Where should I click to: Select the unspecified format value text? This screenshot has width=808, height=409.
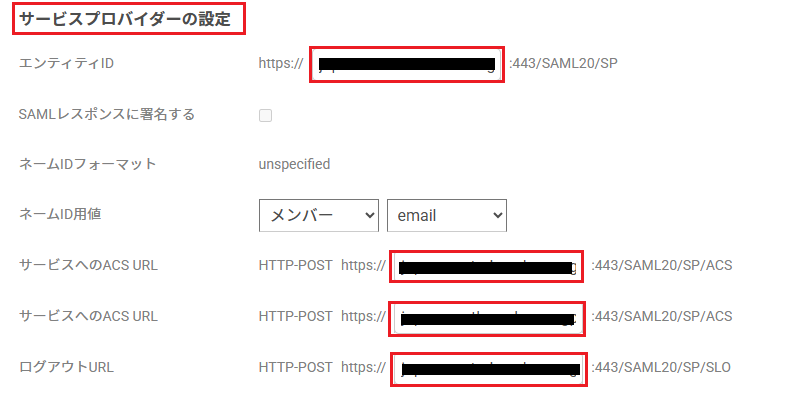pyautogui.click(x=294, y=164)
